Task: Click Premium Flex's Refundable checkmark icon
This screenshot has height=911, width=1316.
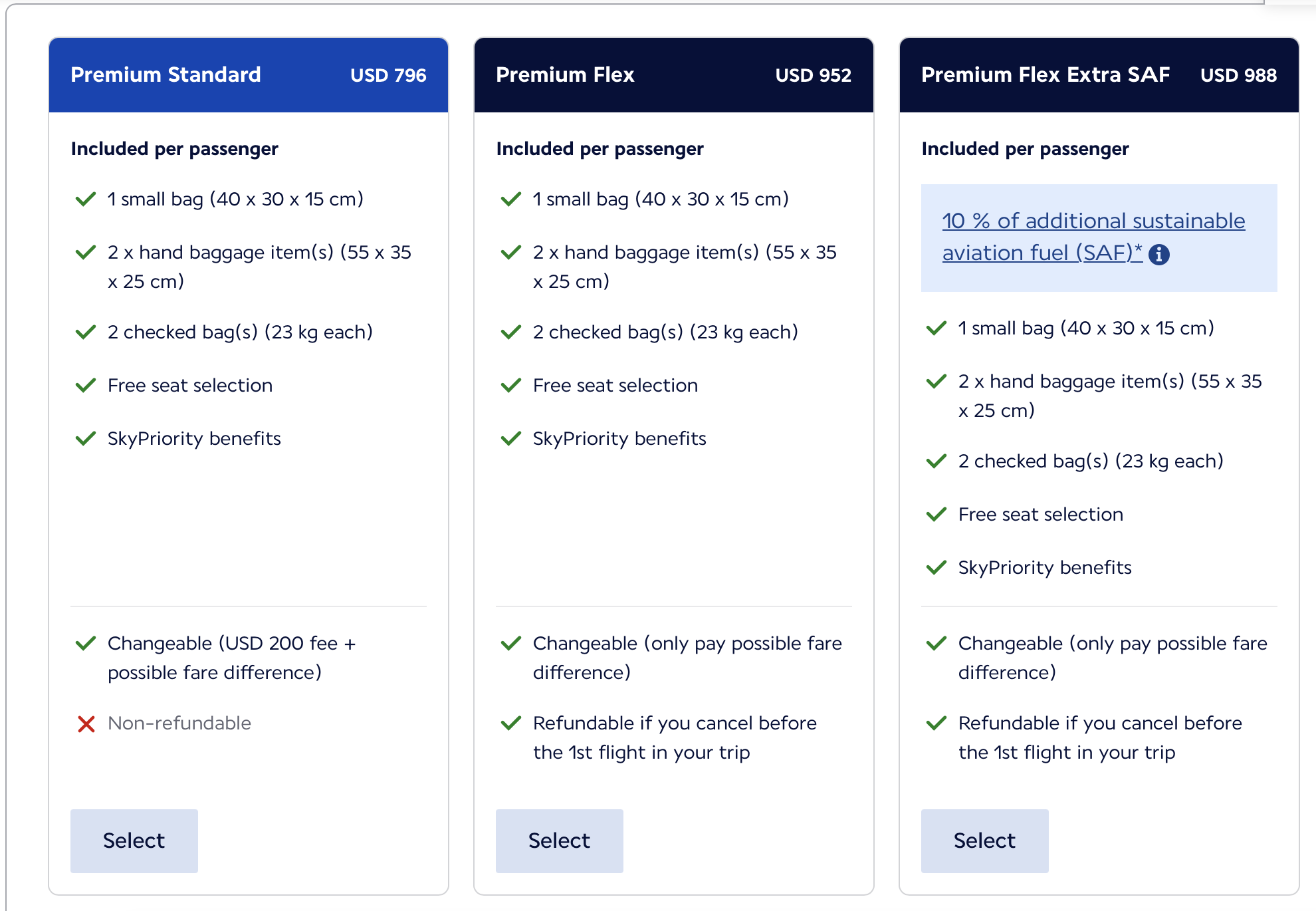Action: point(511,723)
